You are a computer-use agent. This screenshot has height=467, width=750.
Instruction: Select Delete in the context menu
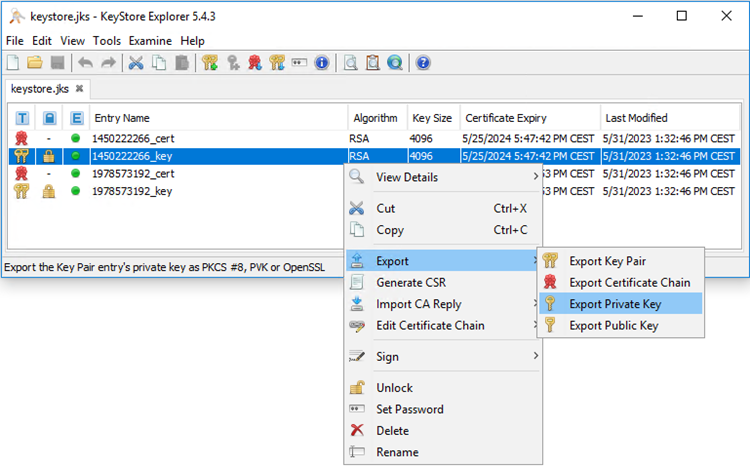(x=392, y=430)
